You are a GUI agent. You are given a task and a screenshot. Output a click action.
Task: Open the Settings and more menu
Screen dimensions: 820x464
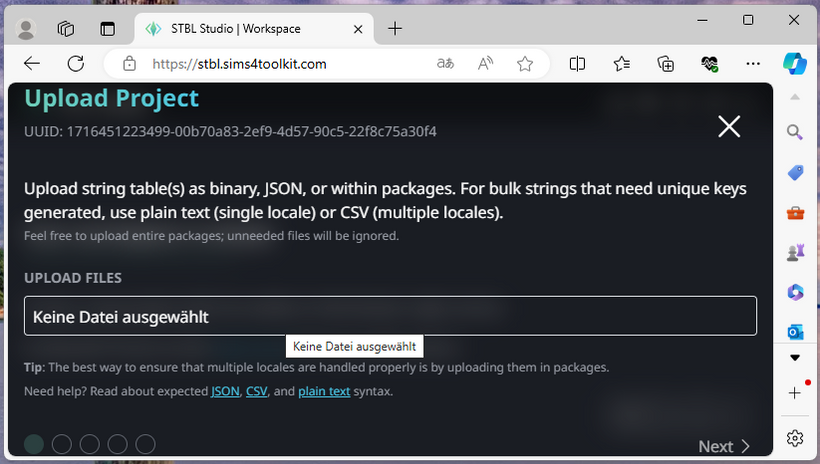pyautogui.click(x=753, y=64)
